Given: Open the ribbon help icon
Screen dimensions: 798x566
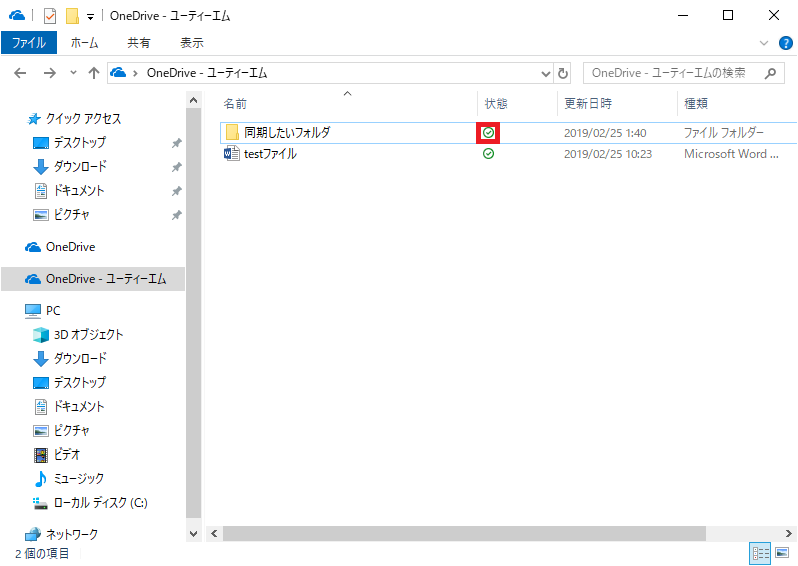Looking at the screenshot, I should 785,43.
